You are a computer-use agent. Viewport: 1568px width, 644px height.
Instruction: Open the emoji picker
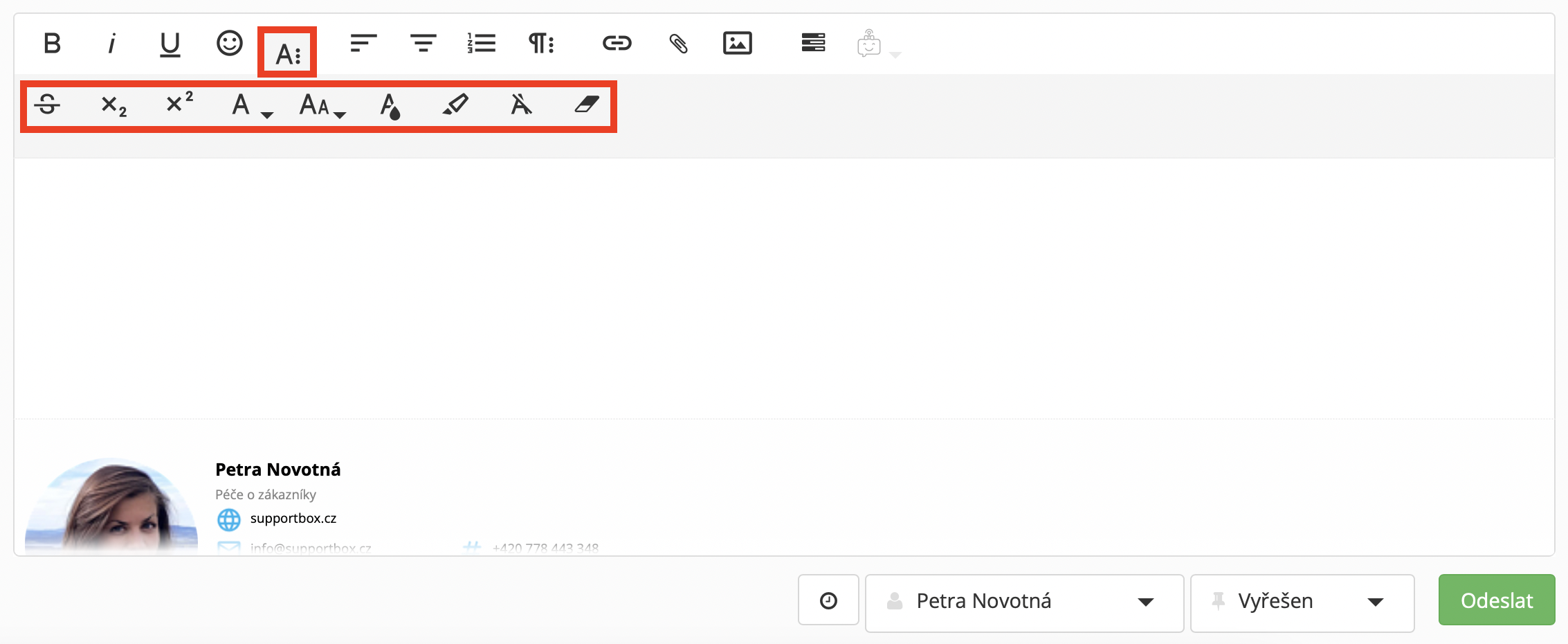pos(230,44)
